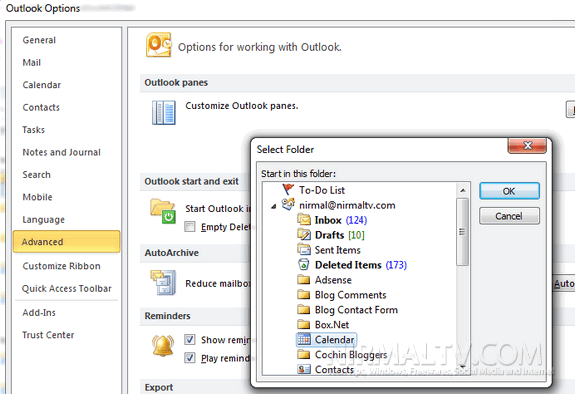This screenshot has width=575, height=394.
Task: Click the To-Do List flag icon
Action: coord(288,190)
